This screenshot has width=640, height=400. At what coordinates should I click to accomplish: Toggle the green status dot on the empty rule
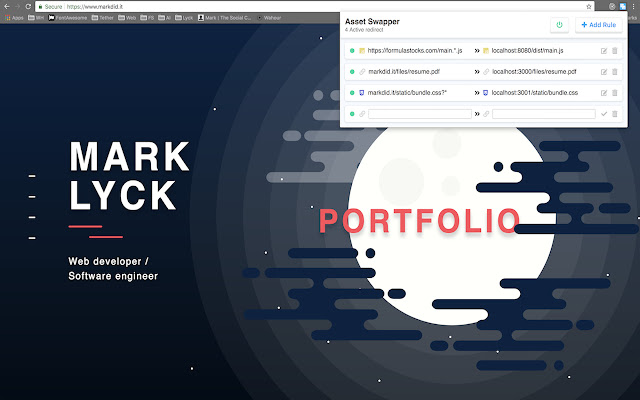(352, 114)
